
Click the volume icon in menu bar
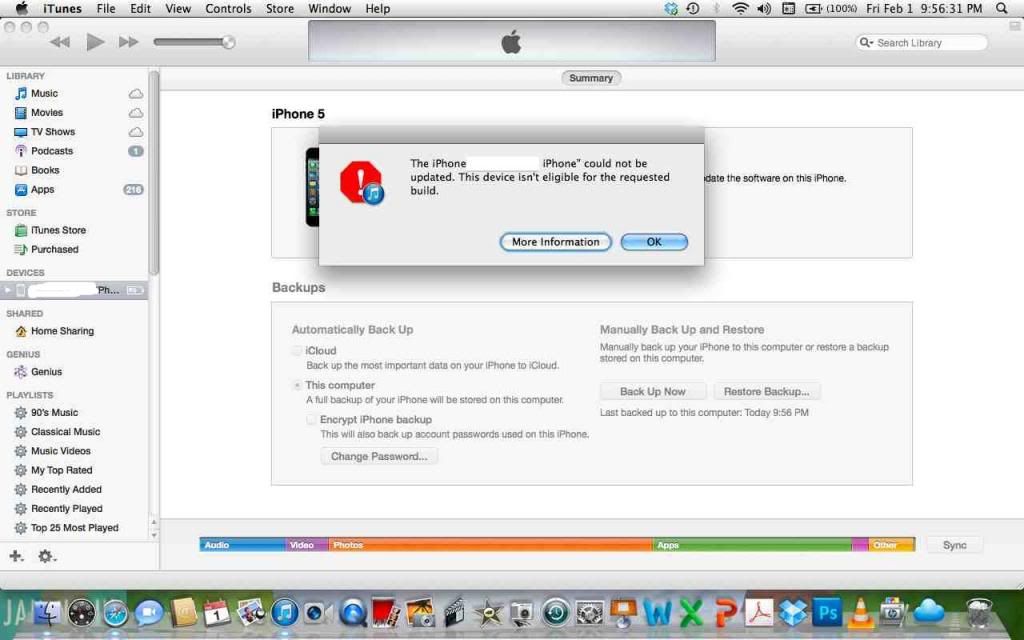tap(763, 8)
